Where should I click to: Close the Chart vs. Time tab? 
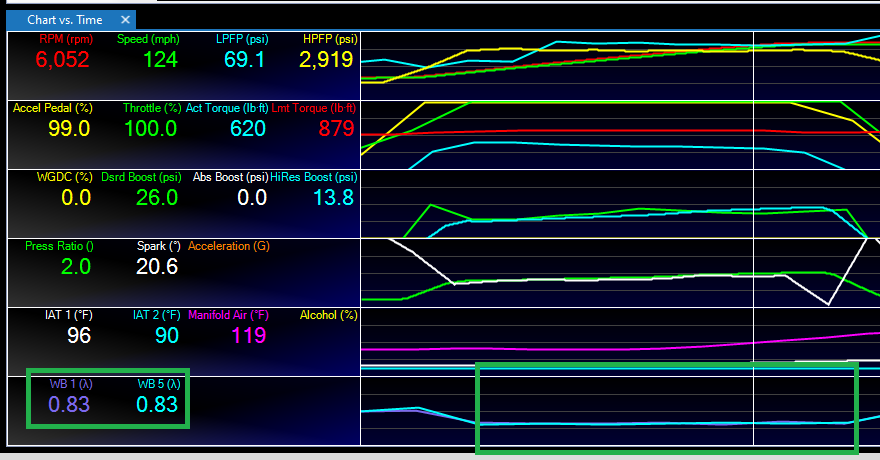tap(124, 20)
